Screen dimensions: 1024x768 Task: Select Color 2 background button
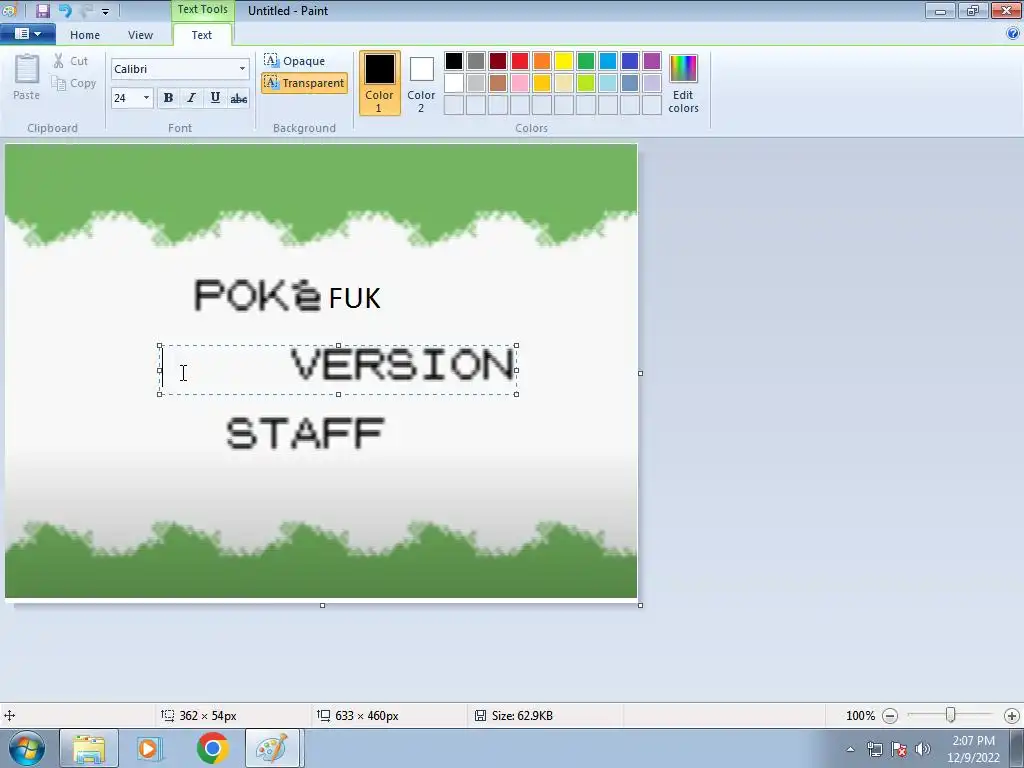421,83
